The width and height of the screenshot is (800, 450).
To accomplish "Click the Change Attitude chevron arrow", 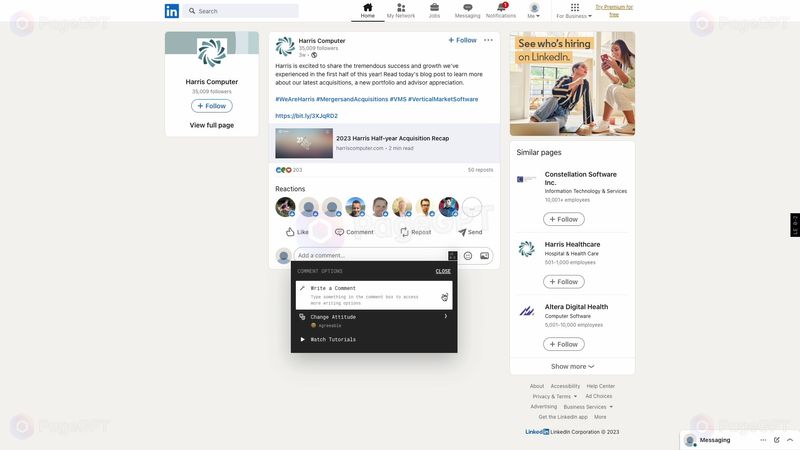I will (x=445, y=316).
